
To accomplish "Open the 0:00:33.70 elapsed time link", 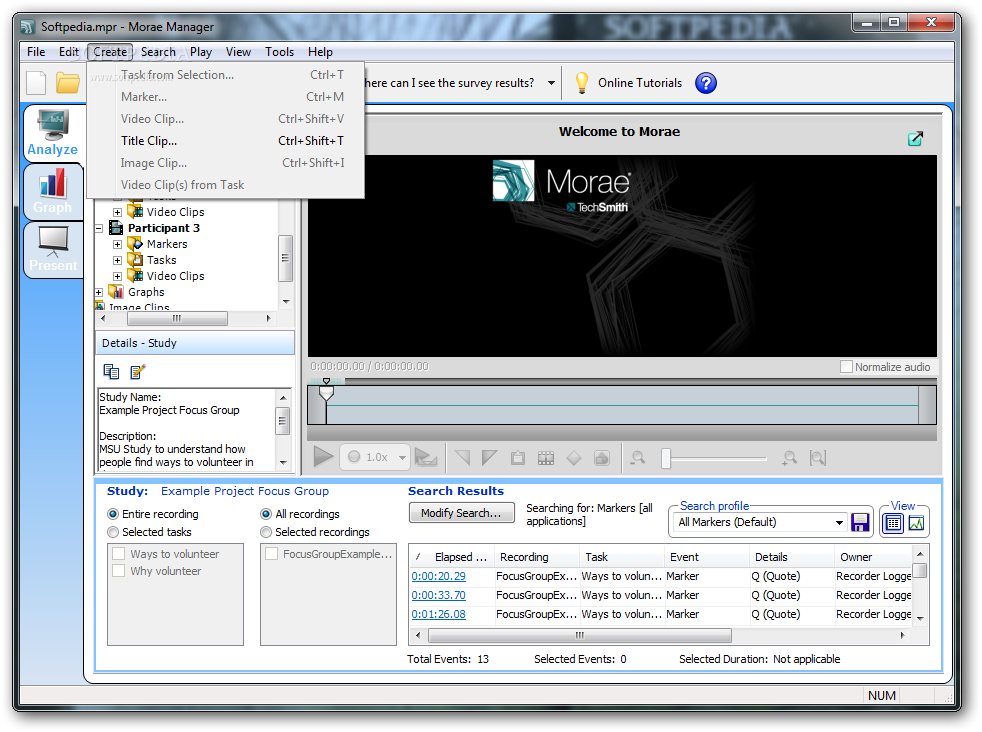I will click(x=438, y=595).
